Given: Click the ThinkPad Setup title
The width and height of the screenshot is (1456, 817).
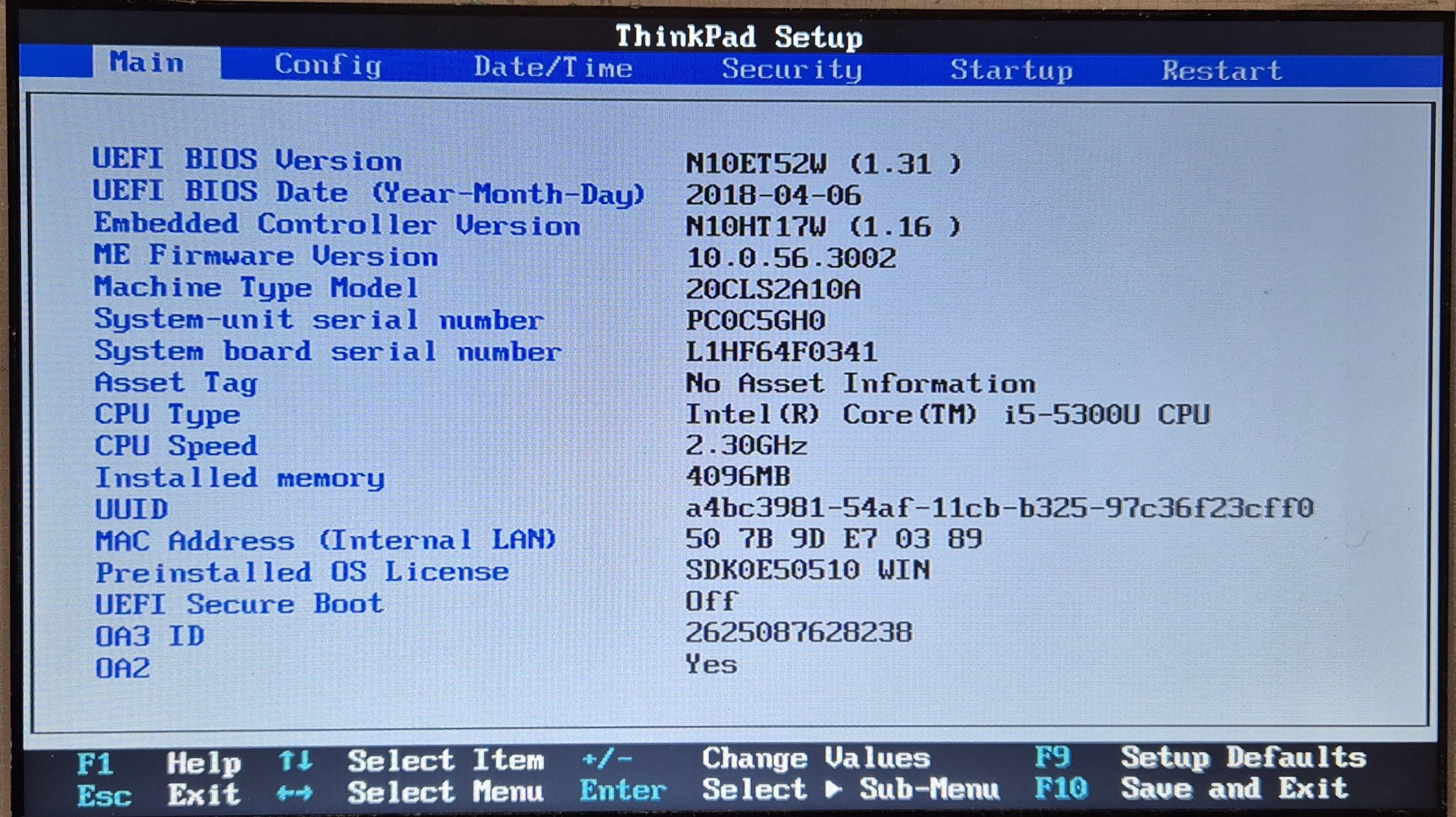Looking at the screenshot, I should [x=739, y=37].
